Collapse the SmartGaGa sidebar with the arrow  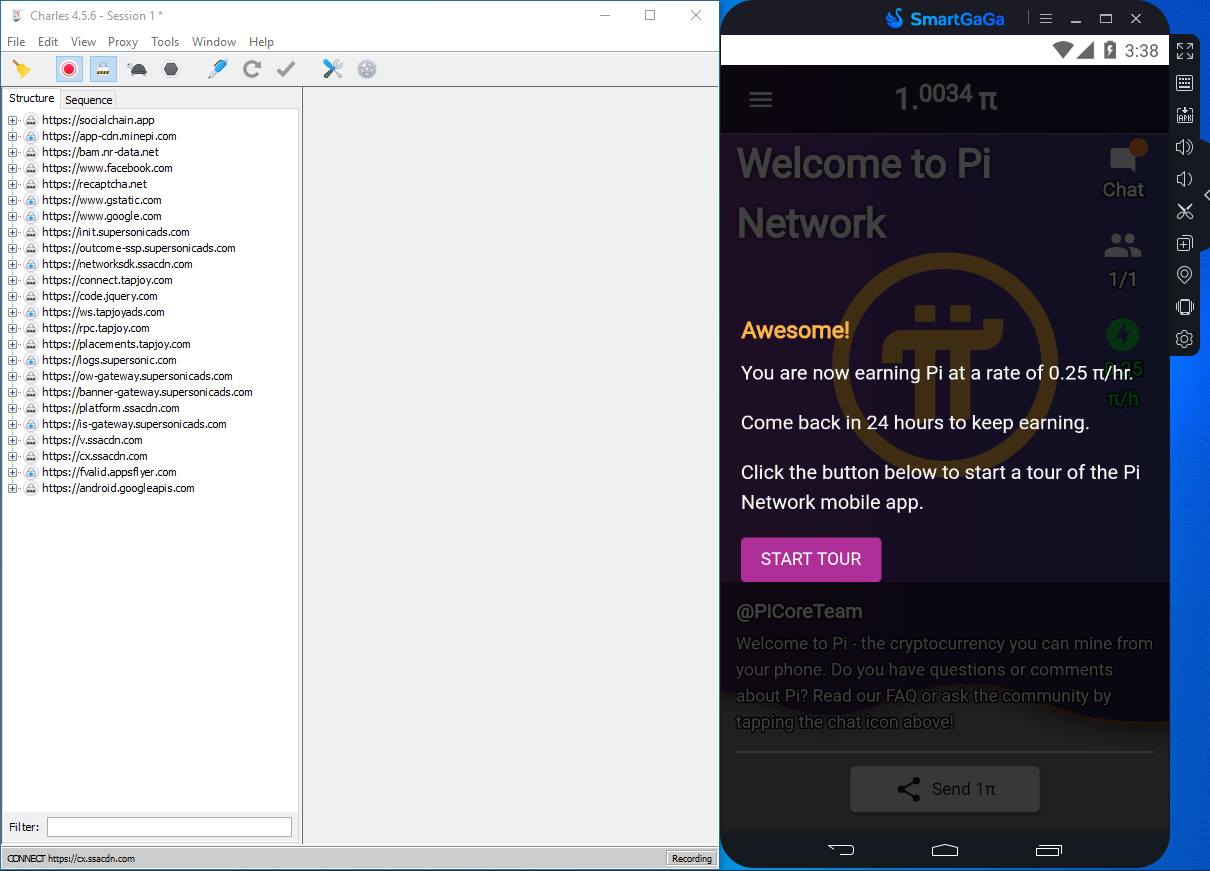(x=1206, y=195)
